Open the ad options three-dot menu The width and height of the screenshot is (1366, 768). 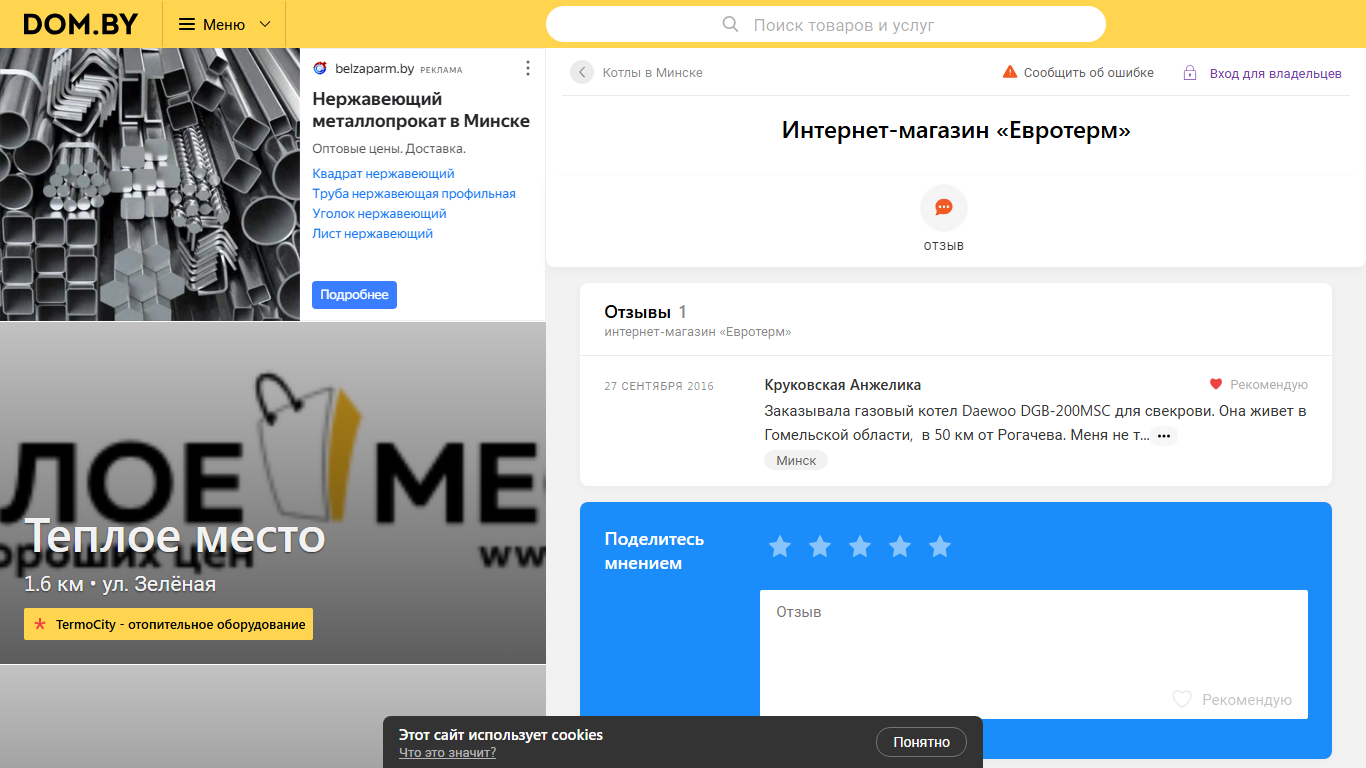click(528, 69)
